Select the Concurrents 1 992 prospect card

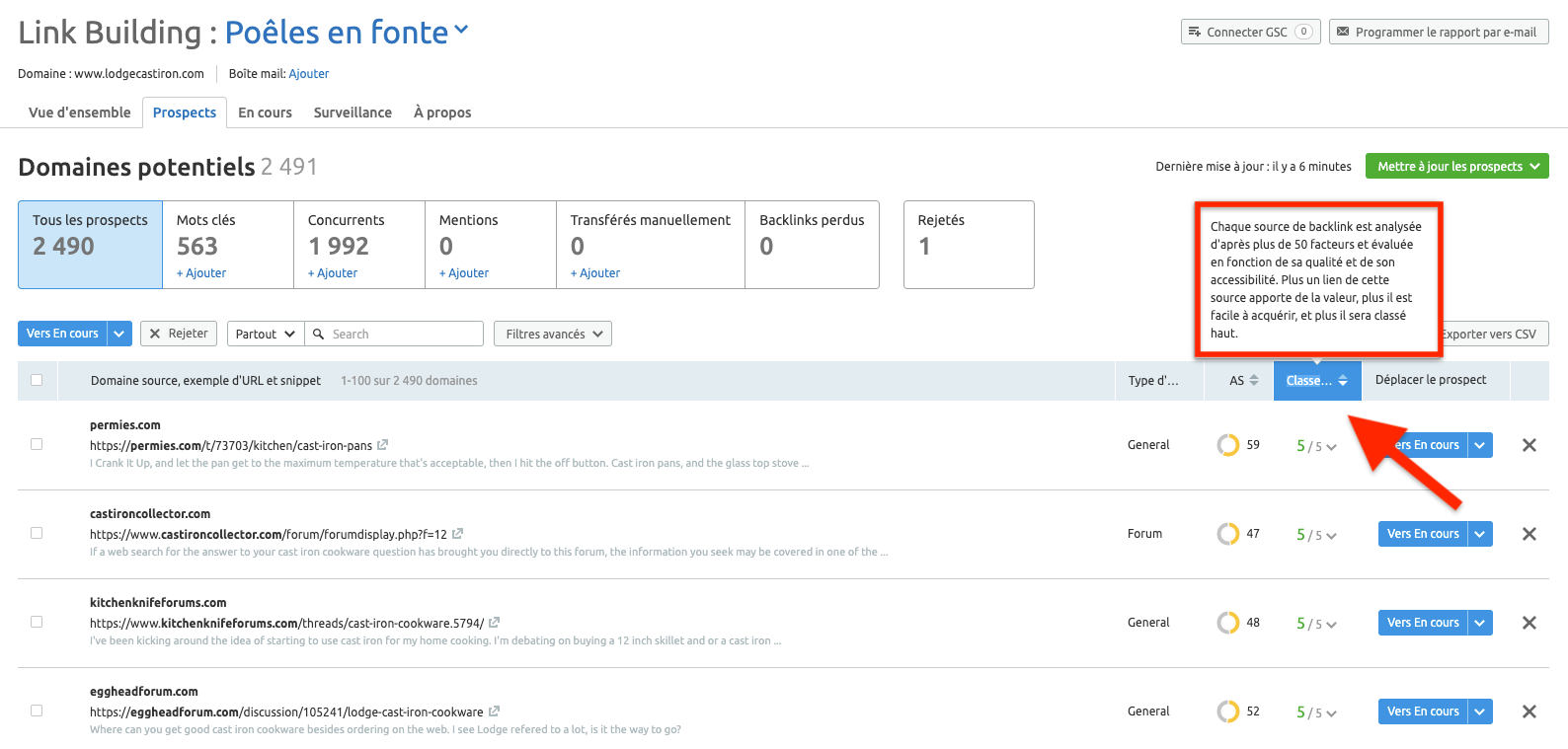[359, 245]
